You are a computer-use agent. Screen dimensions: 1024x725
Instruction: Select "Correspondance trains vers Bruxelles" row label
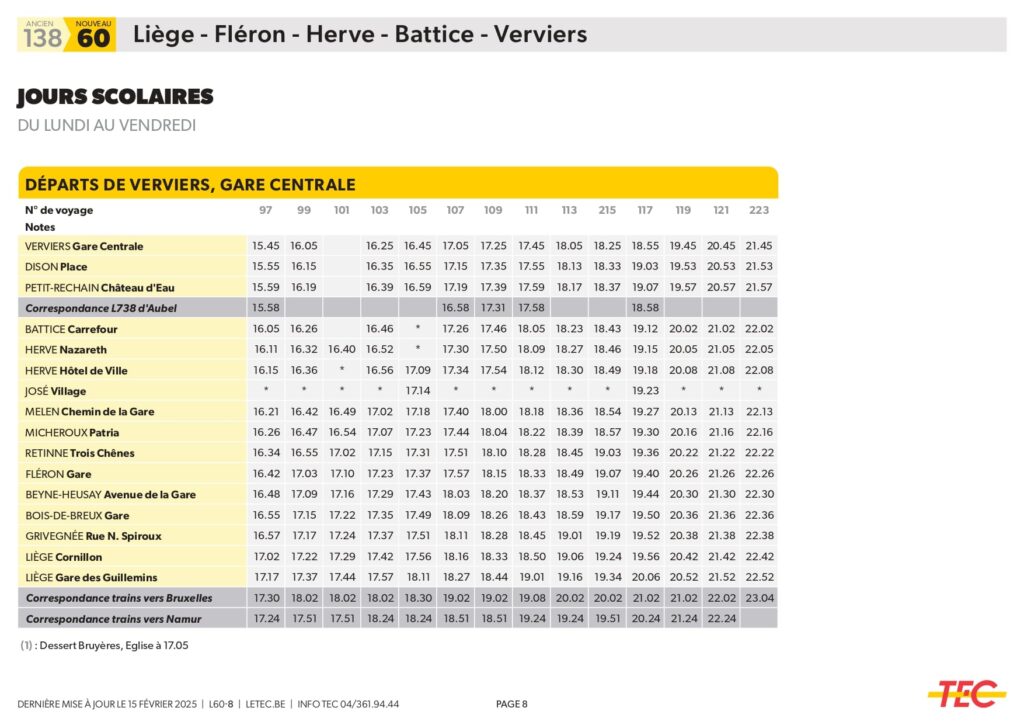tap(119, 598)
